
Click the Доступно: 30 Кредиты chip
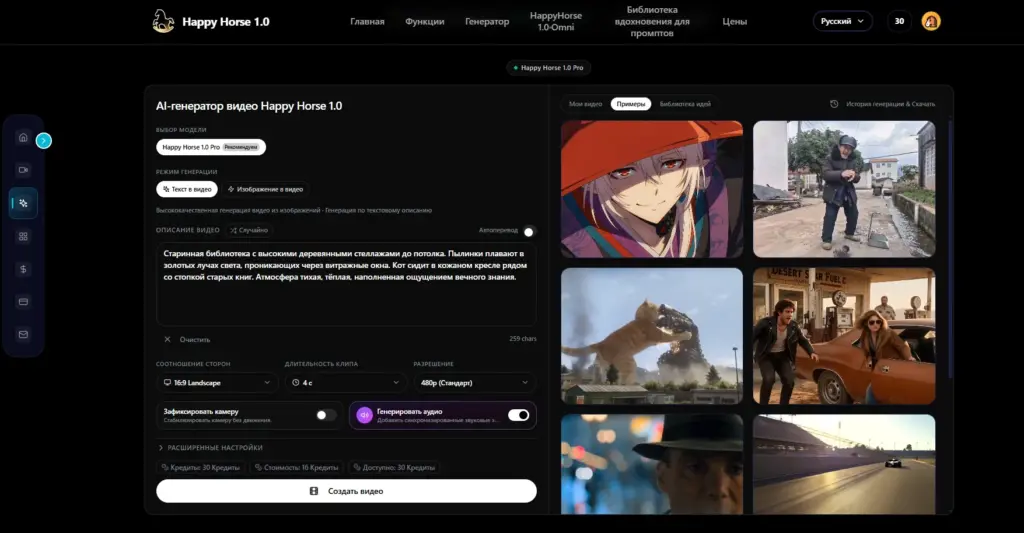pyautogui.click(x=394, y=467)
